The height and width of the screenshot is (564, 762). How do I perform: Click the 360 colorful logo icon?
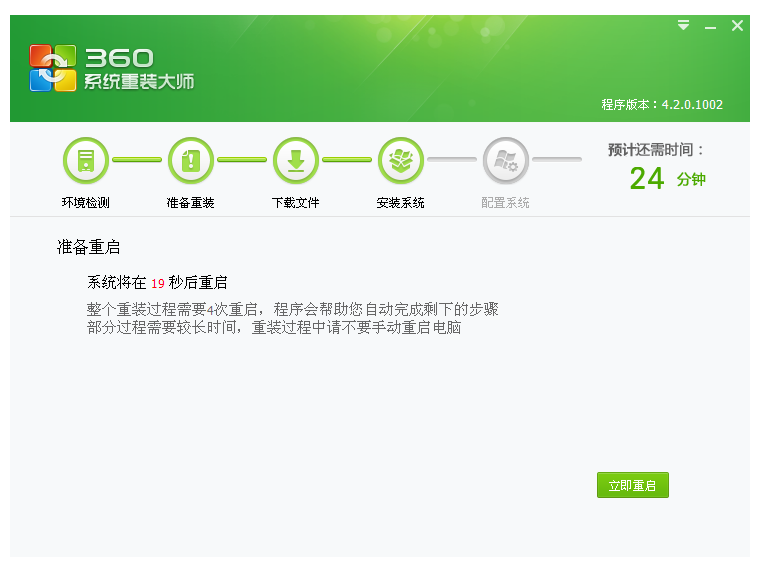click(53, 68)
